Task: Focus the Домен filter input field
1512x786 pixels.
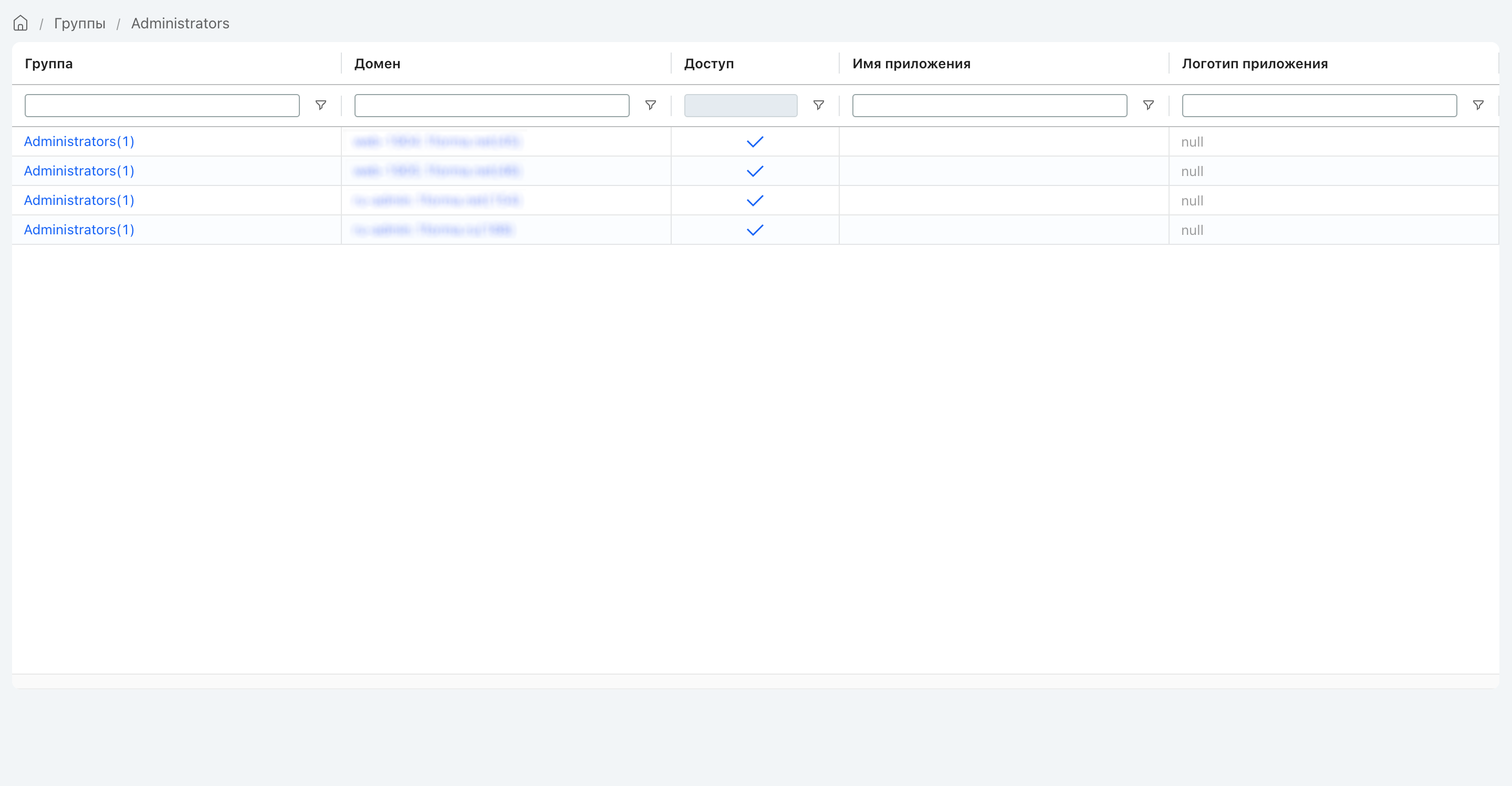Action: 492,106
